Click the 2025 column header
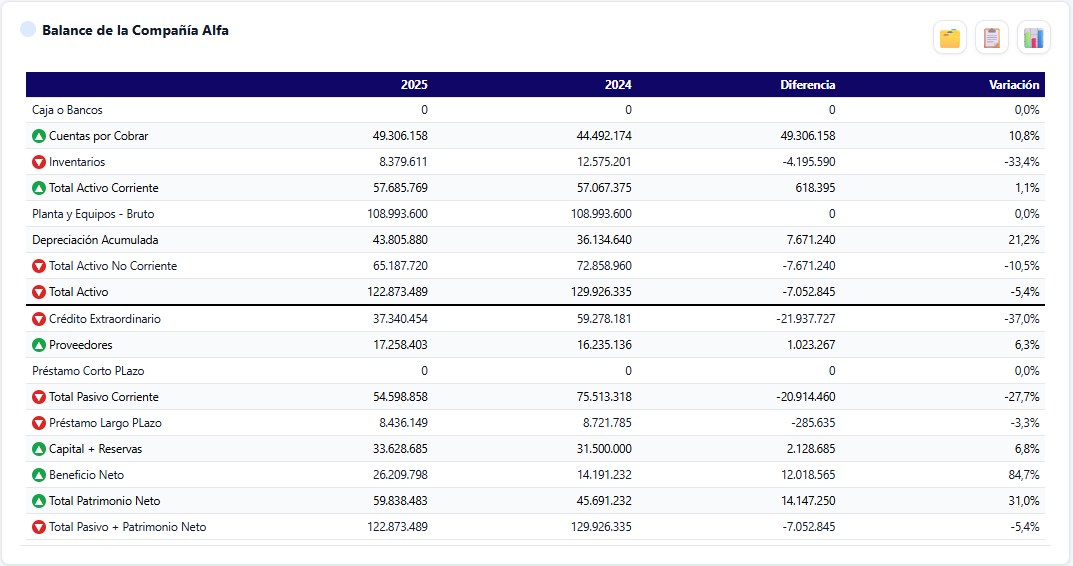The image size is (1073, 566). 414,85
